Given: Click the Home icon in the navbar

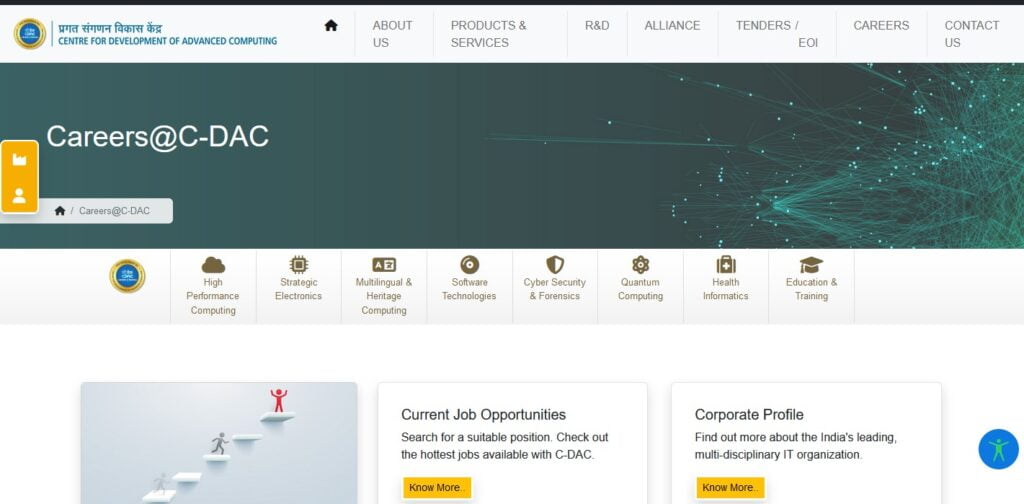Looking at the screenshot, I should coord(331,25).
